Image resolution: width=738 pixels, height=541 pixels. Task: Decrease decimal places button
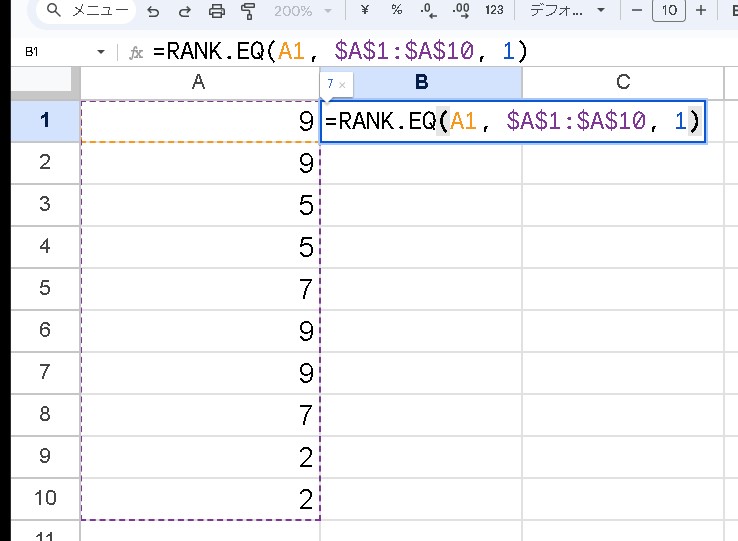tap(428, 10)
